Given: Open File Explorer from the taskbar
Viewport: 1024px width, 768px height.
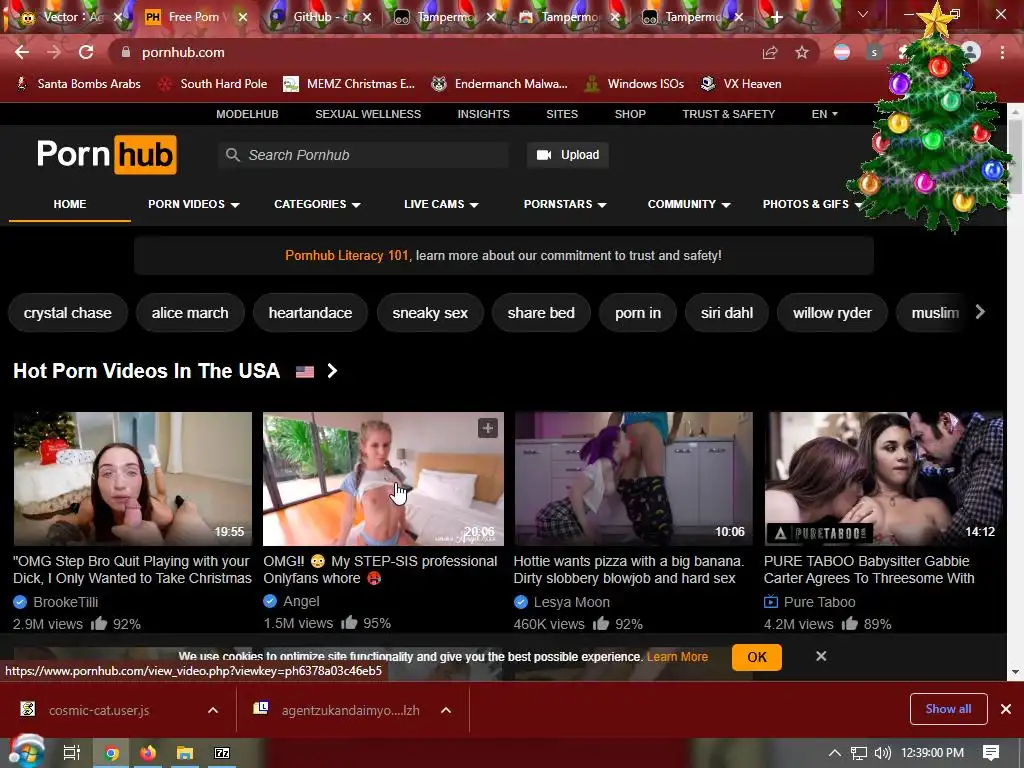Looking at the screenshot, I should click(185, 753).
